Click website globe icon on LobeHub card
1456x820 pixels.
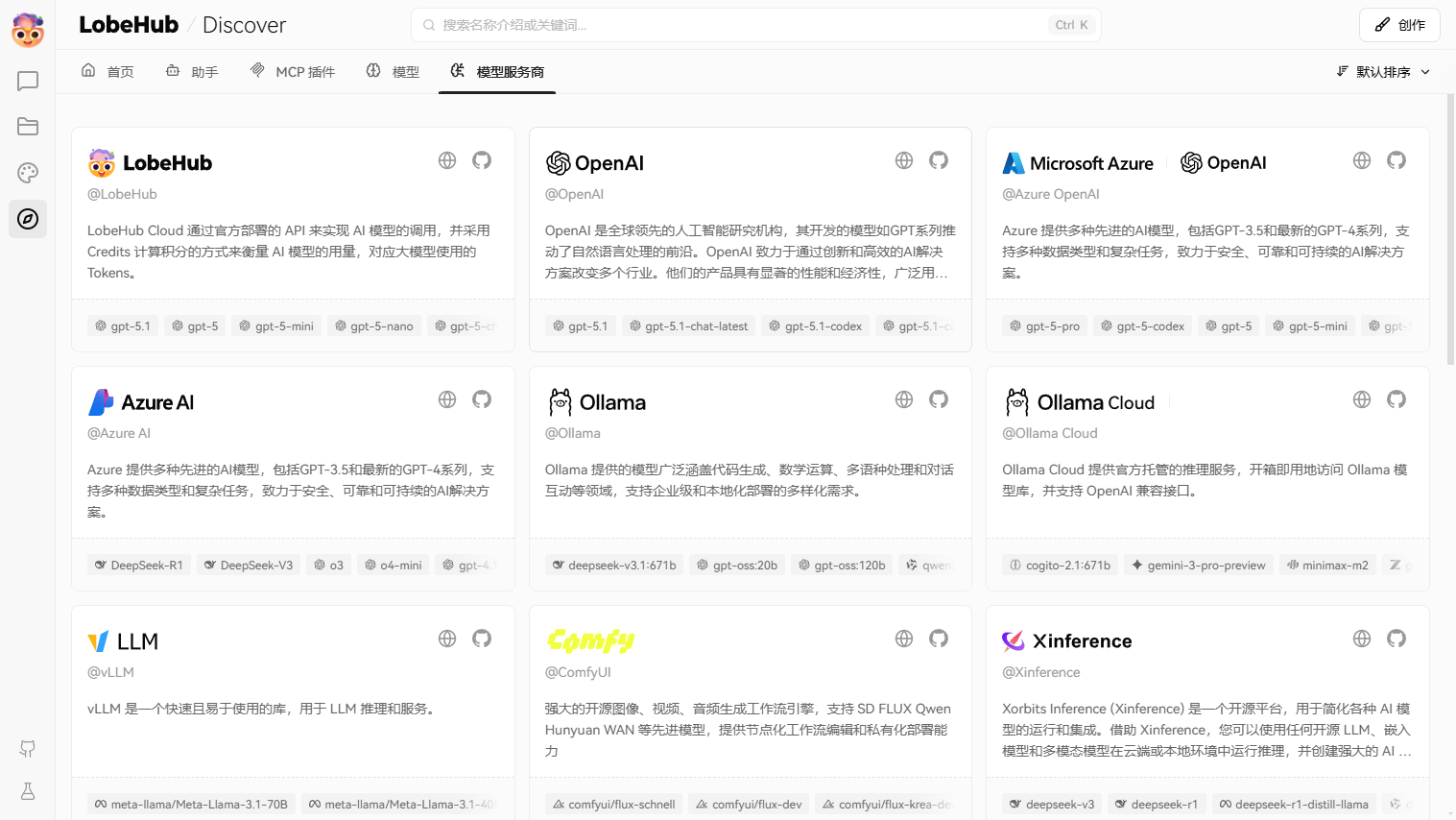(x=447, y=160)
